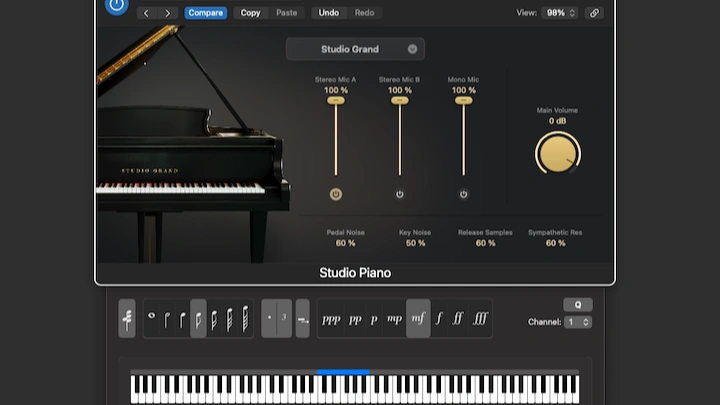Click the Main Volume 0 dB value

pos(557,121)
